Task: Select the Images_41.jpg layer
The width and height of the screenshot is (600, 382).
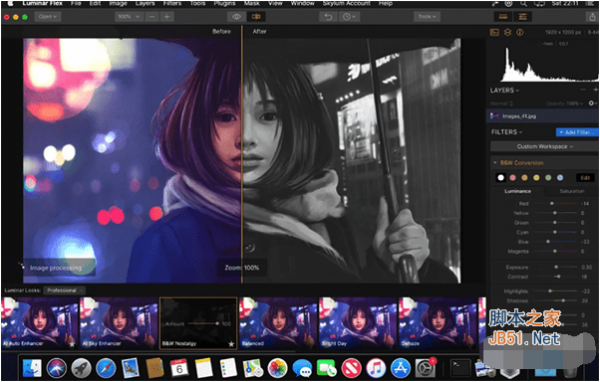Action: point(542,116)
